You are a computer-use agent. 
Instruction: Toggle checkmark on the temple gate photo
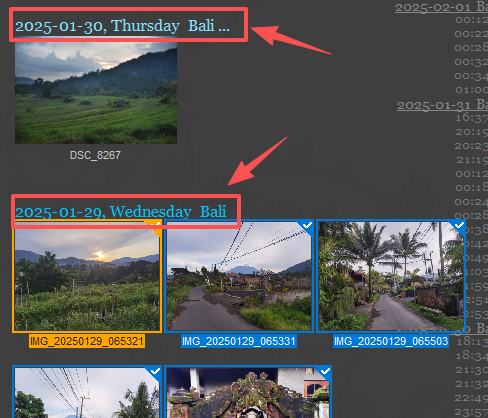(x=325, y=371)
